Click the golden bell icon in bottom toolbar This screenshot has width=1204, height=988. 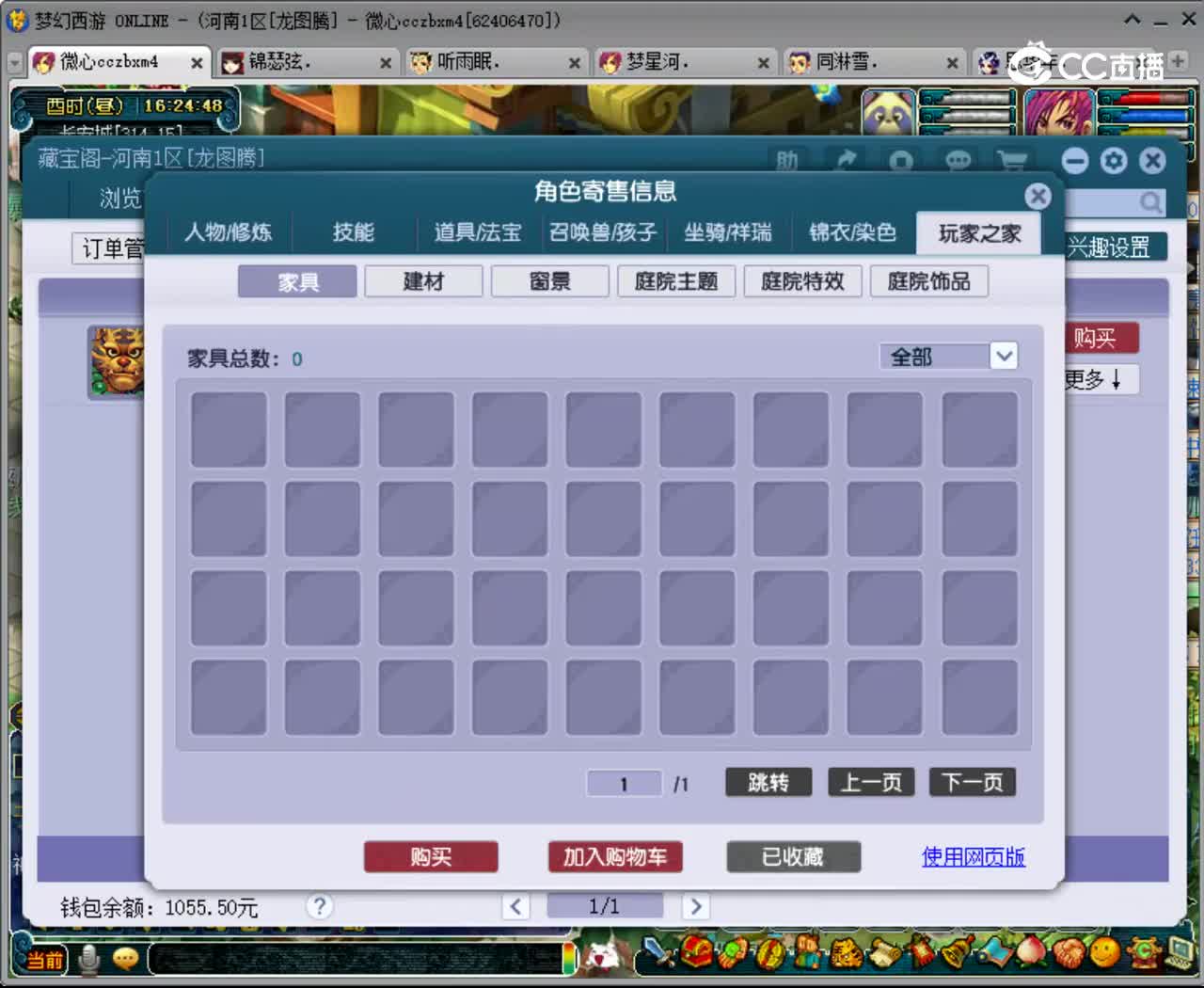coord(958,950)
